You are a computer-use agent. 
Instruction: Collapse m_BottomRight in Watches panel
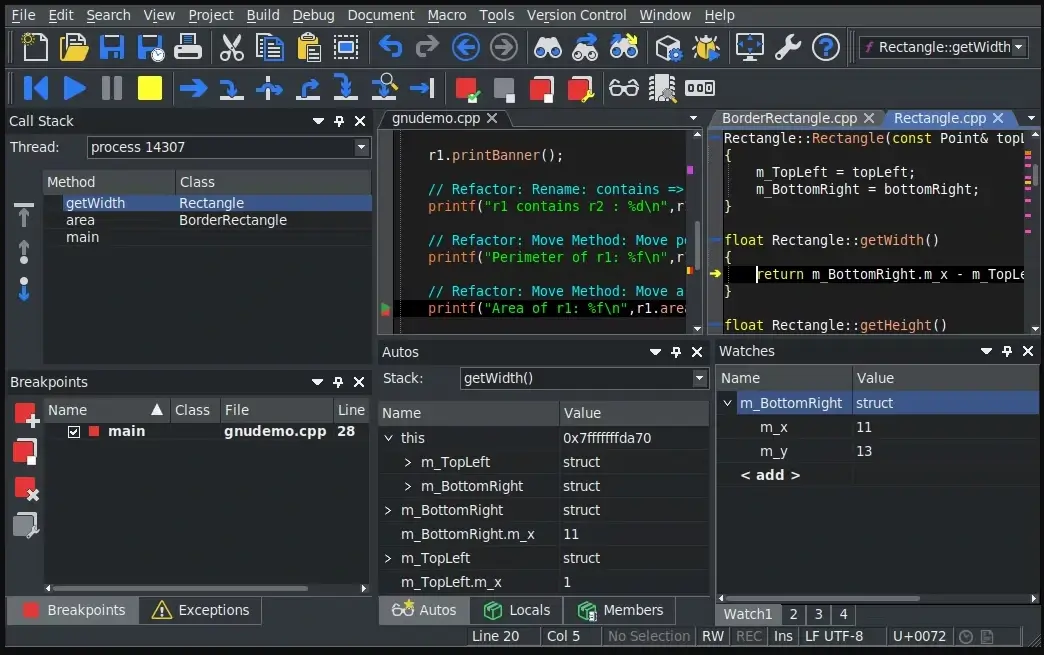pyautogui.click(x=728, y=403)
